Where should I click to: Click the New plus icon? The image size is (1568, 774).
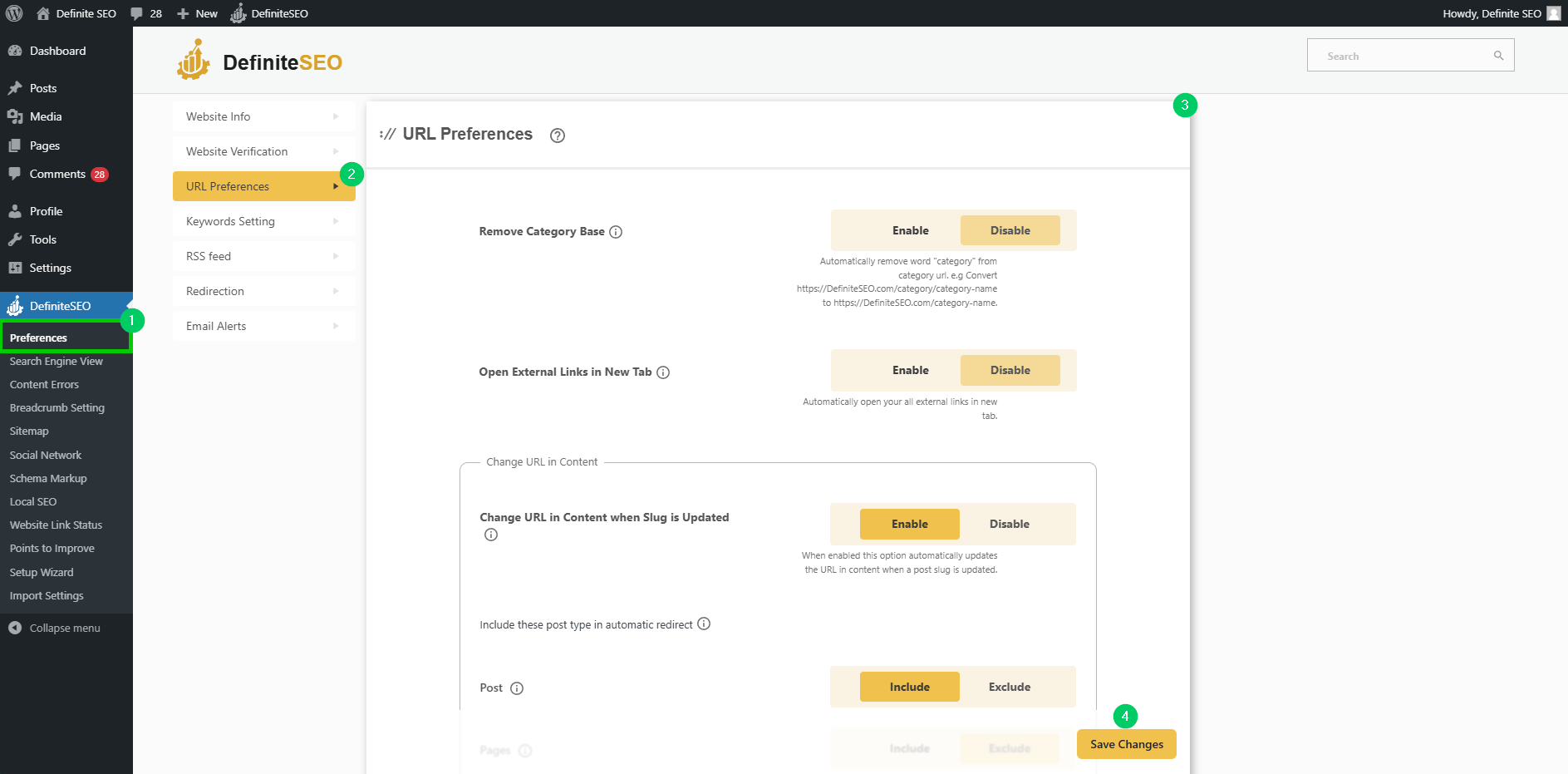tap(183, 14)
